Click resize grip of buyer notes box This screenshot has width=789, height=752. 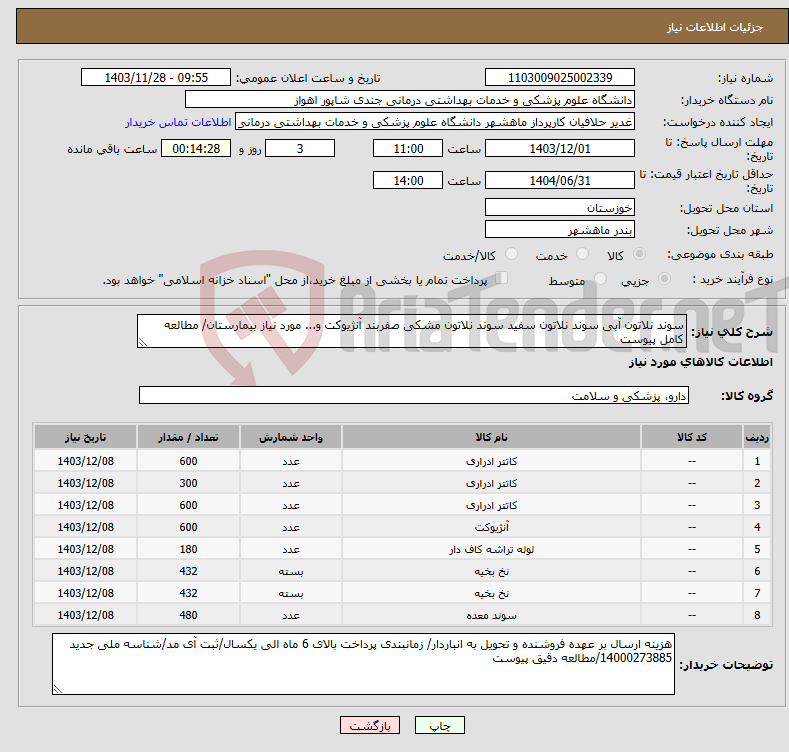pos(58,689)
